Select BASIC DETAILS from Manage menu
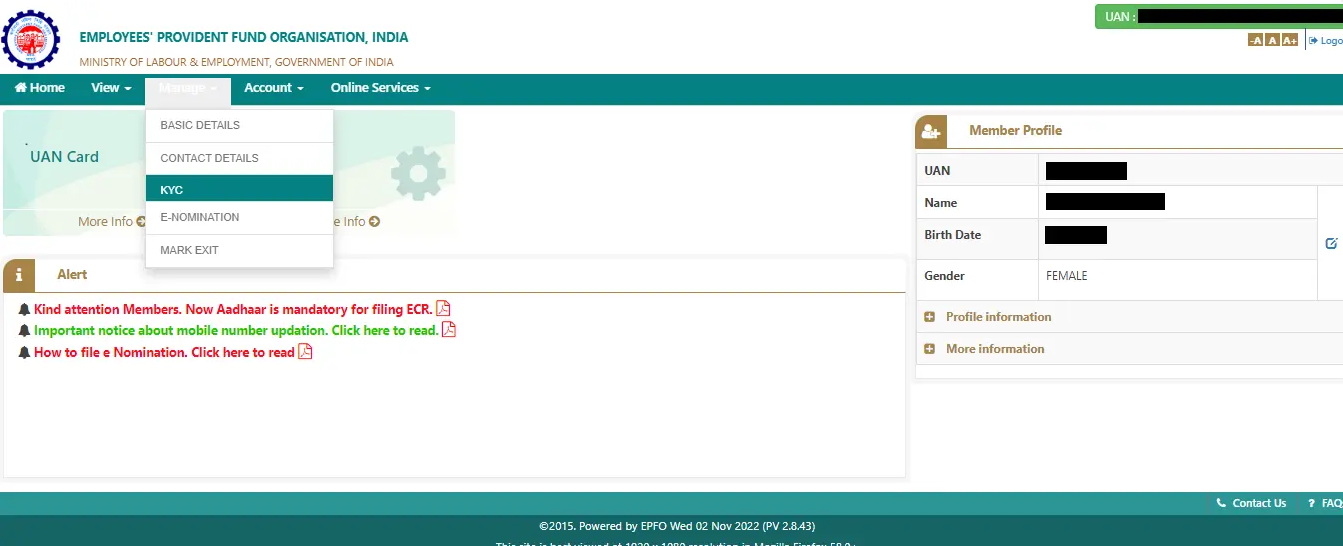 (x=239, y=126)
